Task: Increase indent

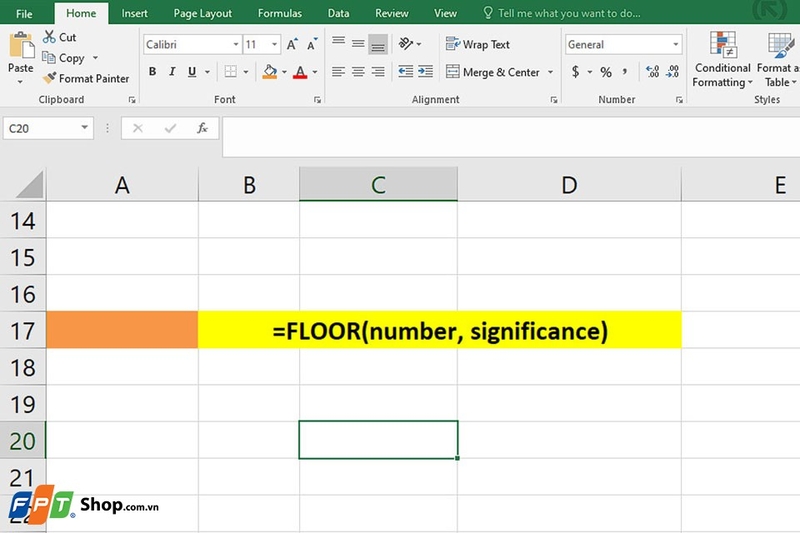Action: (x=426, y=71)
